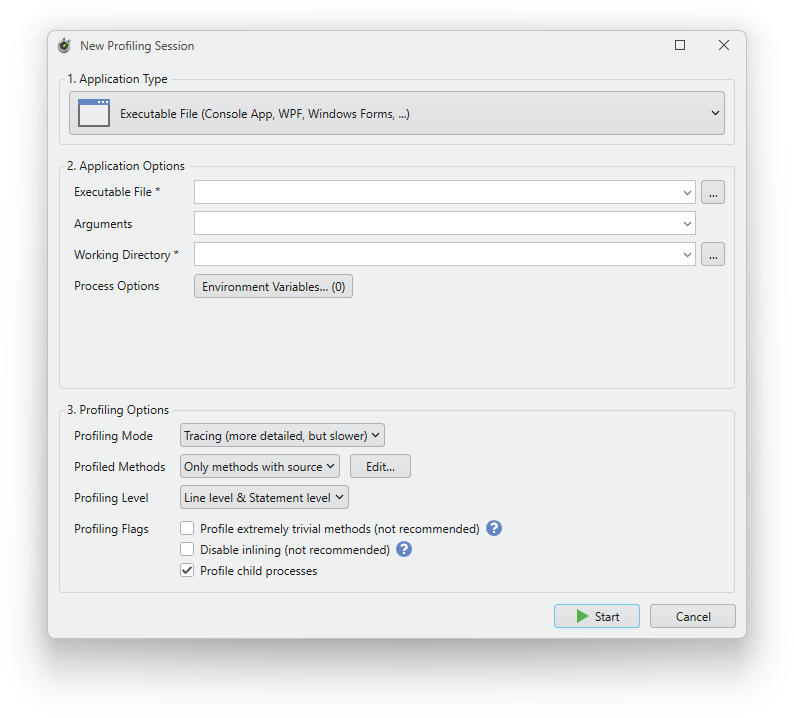
Task: Browse for Executable File with ellipsis button
Action: (x=712, y=192)
